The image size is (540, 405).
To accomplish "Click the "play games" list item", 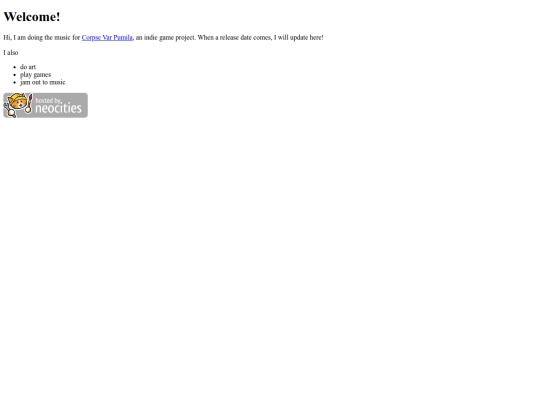I will pos(35,75).
